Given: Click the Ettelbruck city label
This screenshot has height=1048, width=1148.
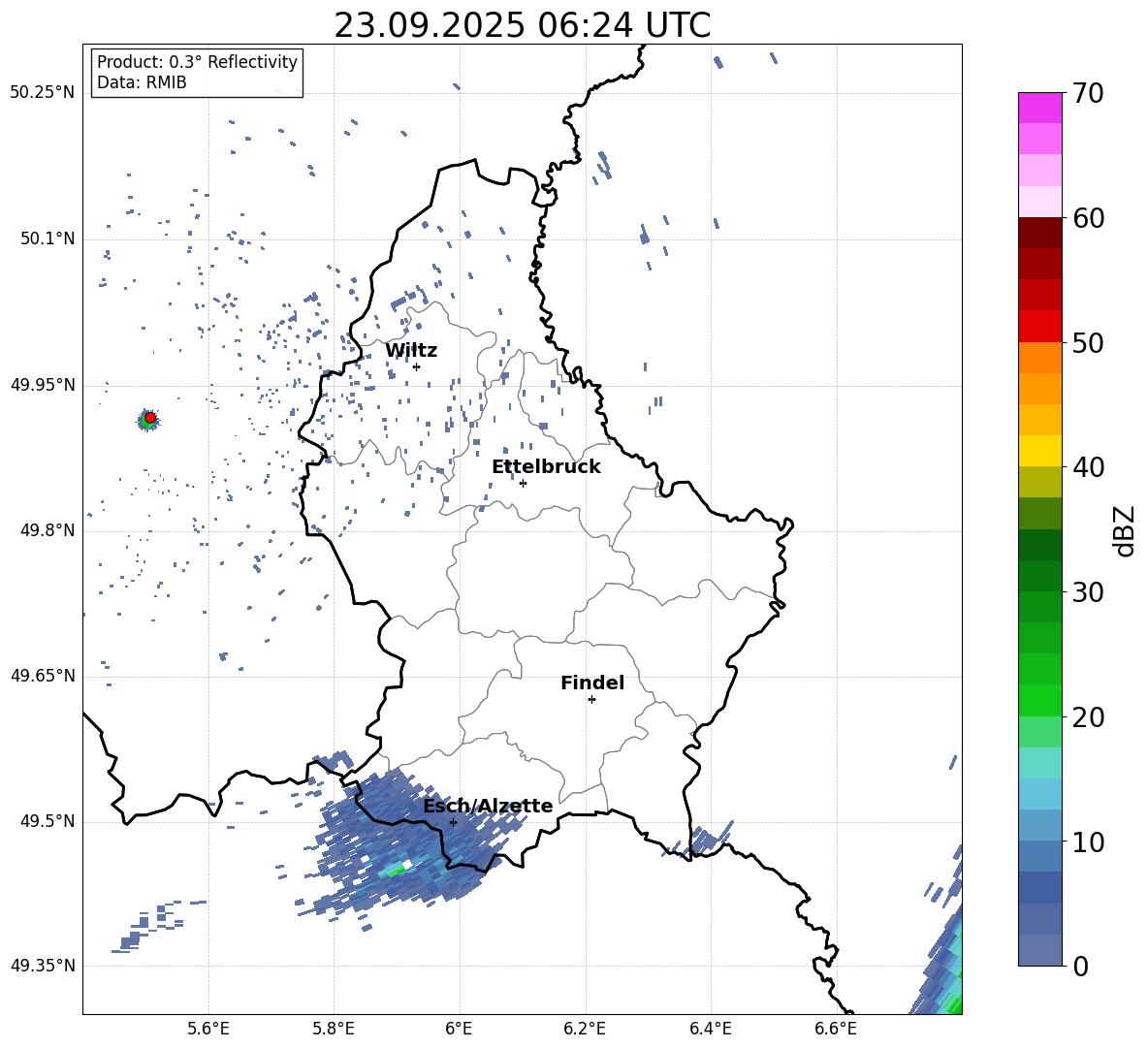Looking at the screenshot, I should click(x=546, y=467).
